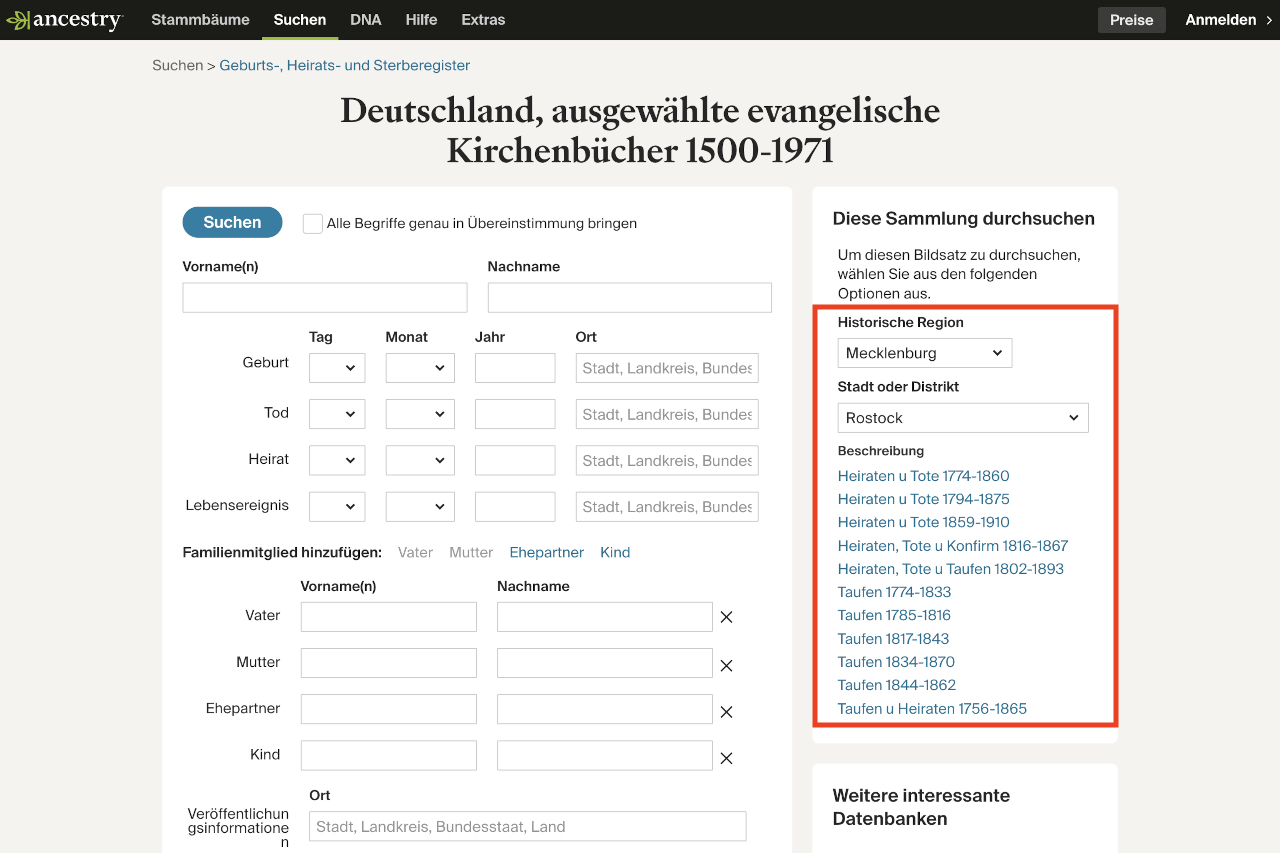1280x853 pixels.
Task: Click the arrow next to Anmelden
Action: 1269,20
